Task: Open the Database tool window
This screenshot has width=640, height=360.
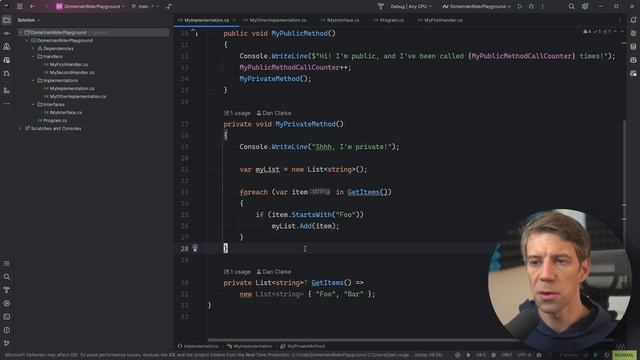Action: (633, 47)
